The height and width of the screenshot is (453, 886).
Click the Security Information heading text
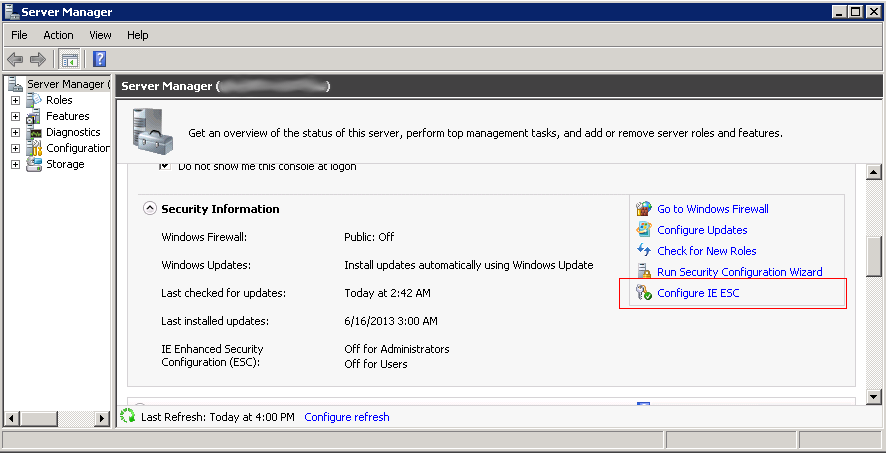[220, 209]
